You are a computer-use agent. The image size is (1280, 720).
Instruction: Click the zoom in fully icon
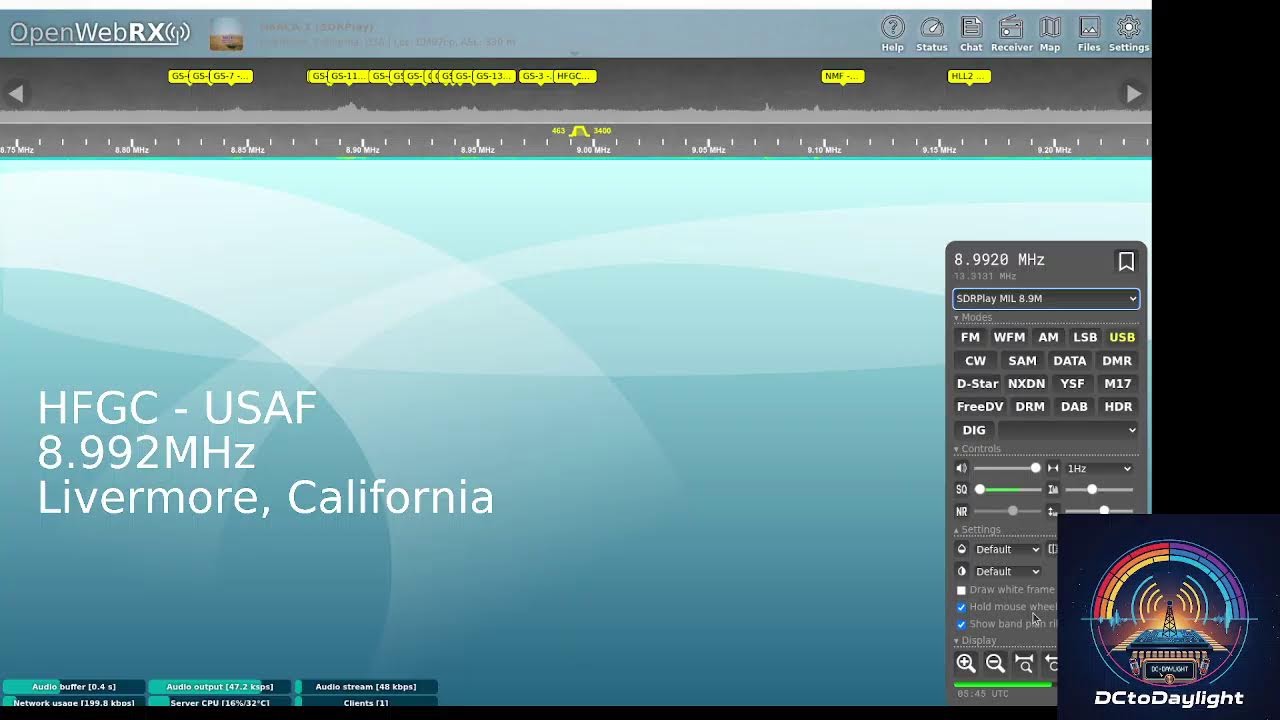pyautogui.click(x=1024, y=663)
